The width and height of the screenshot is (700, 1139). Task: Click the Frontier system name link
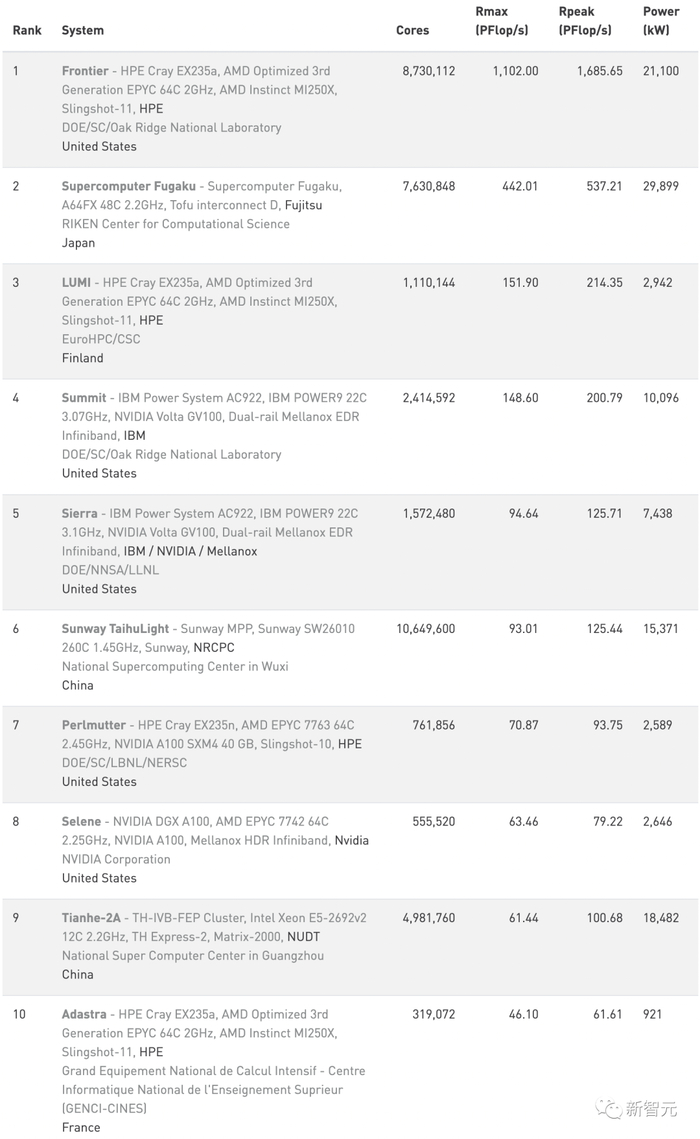85,71
